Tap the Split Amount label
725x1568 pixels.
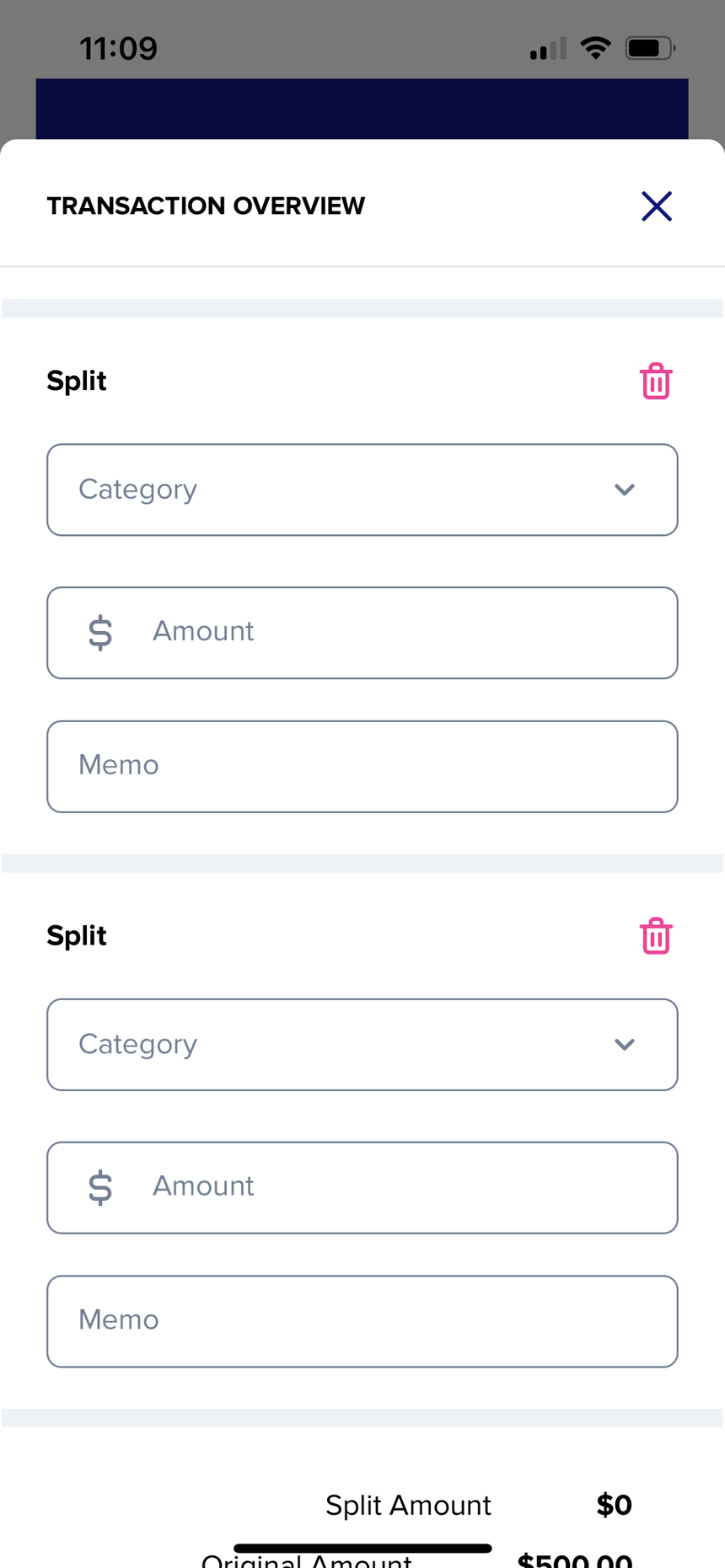pyautogui.click(x=408, y=1505)
